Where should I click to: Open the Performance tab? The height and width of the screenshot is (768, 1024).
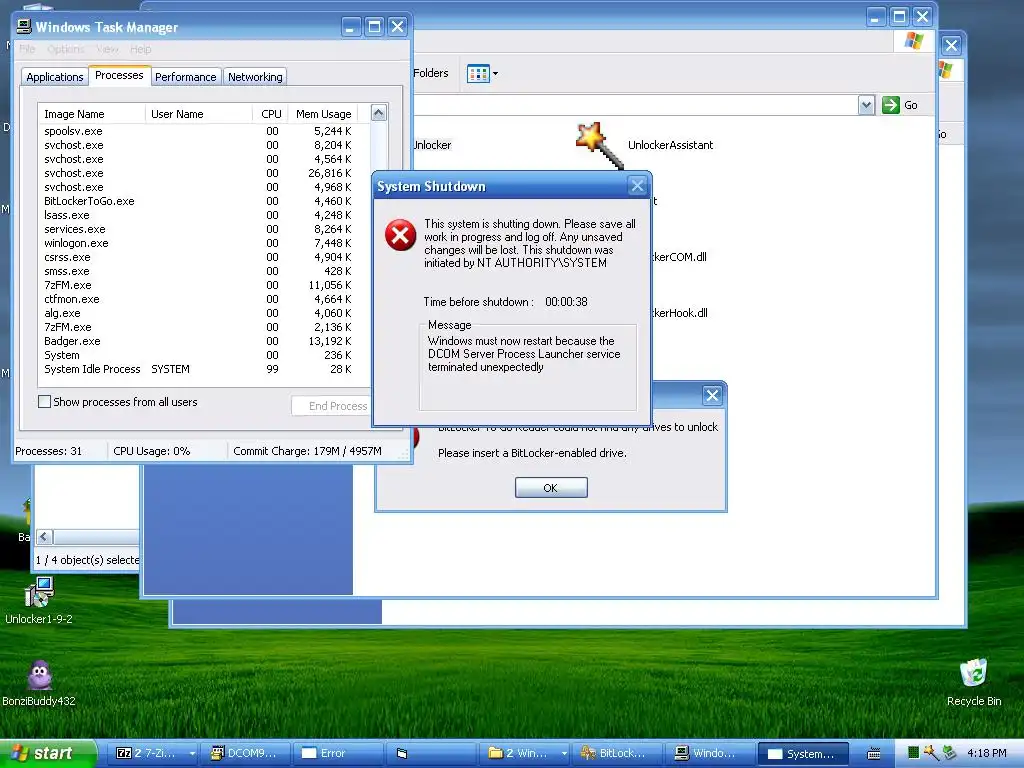click(x=185, y=77)
